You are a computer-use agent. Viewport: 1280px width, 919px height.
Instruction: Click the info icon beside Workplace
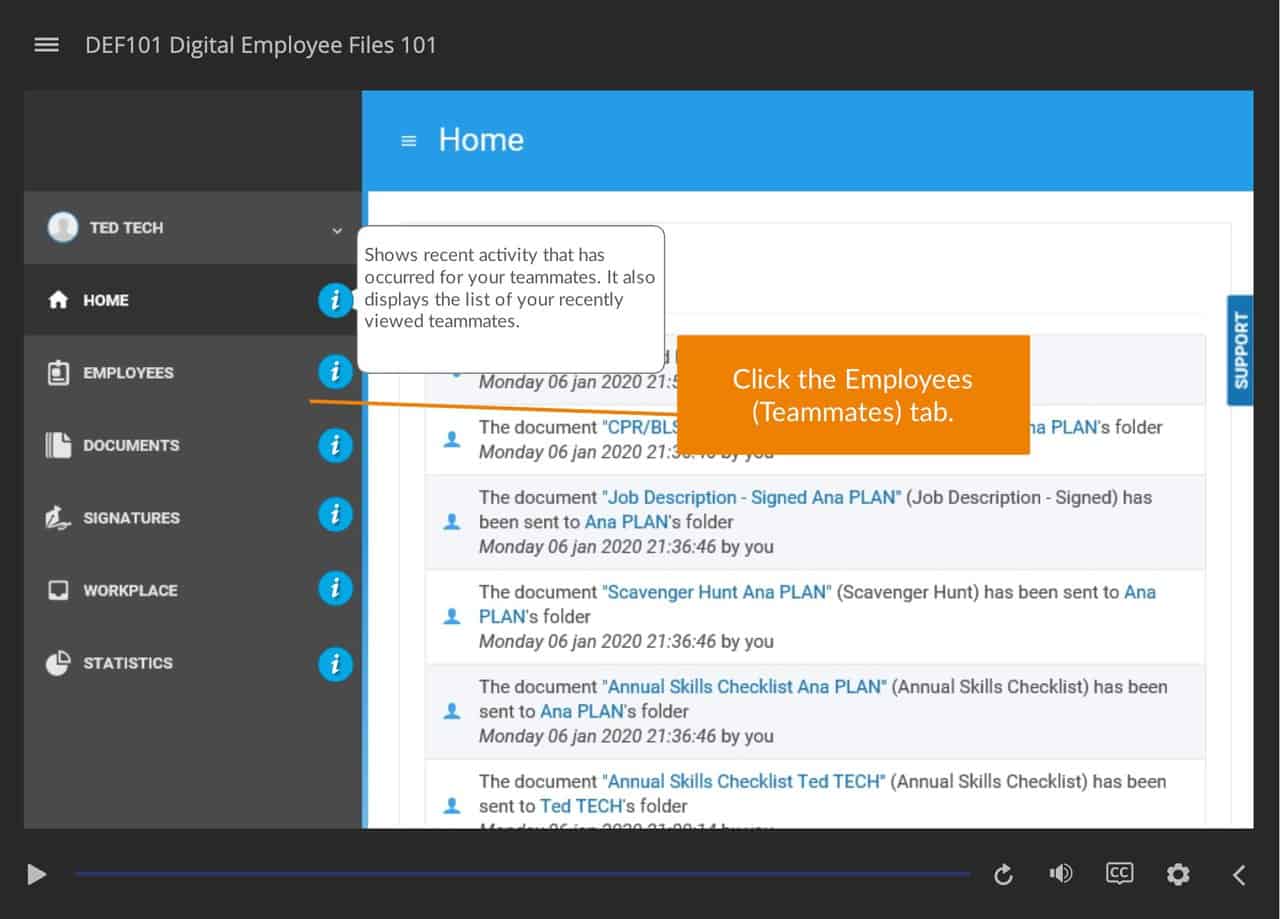(x=335, y=589)
